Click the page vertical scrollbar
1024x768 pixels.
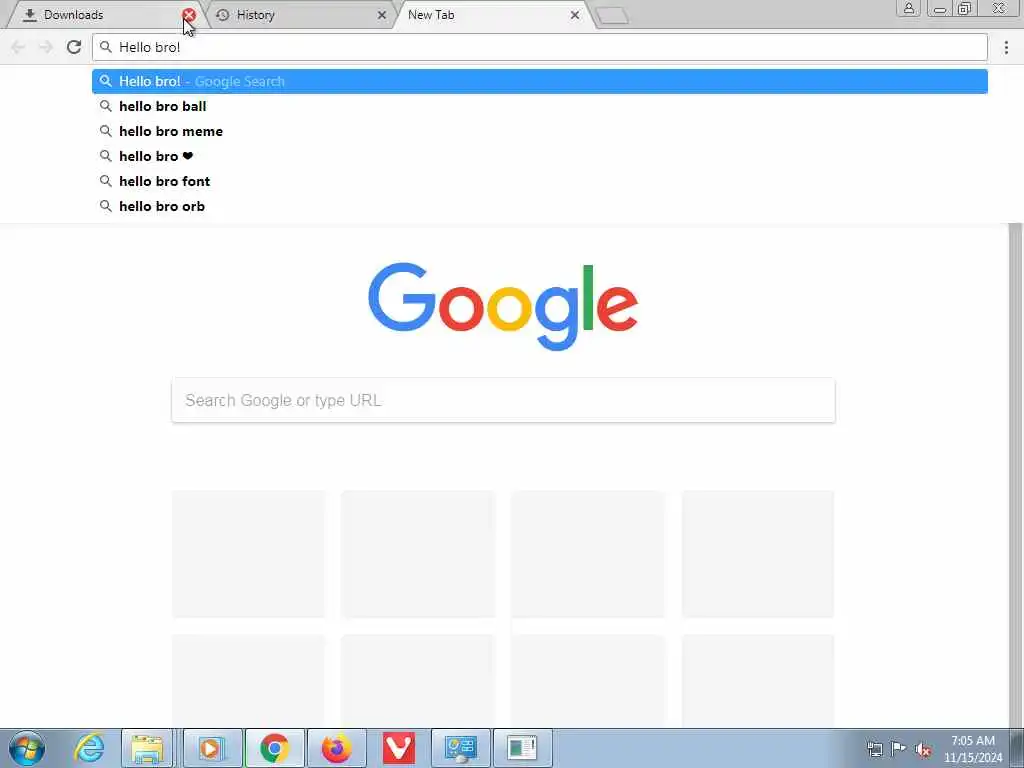[1016, 475]
